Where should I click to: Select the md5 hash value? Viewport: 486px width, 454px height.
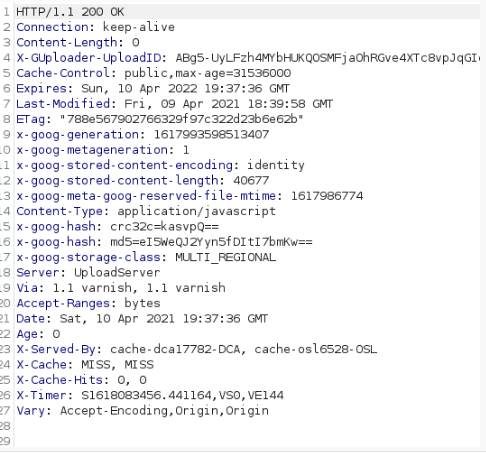(x=212, y=242)
